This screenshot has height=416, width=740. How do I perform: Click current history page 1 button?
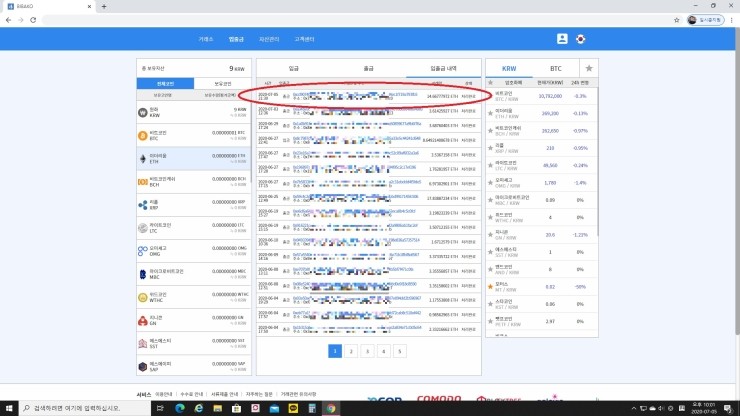tap(335, 351)
